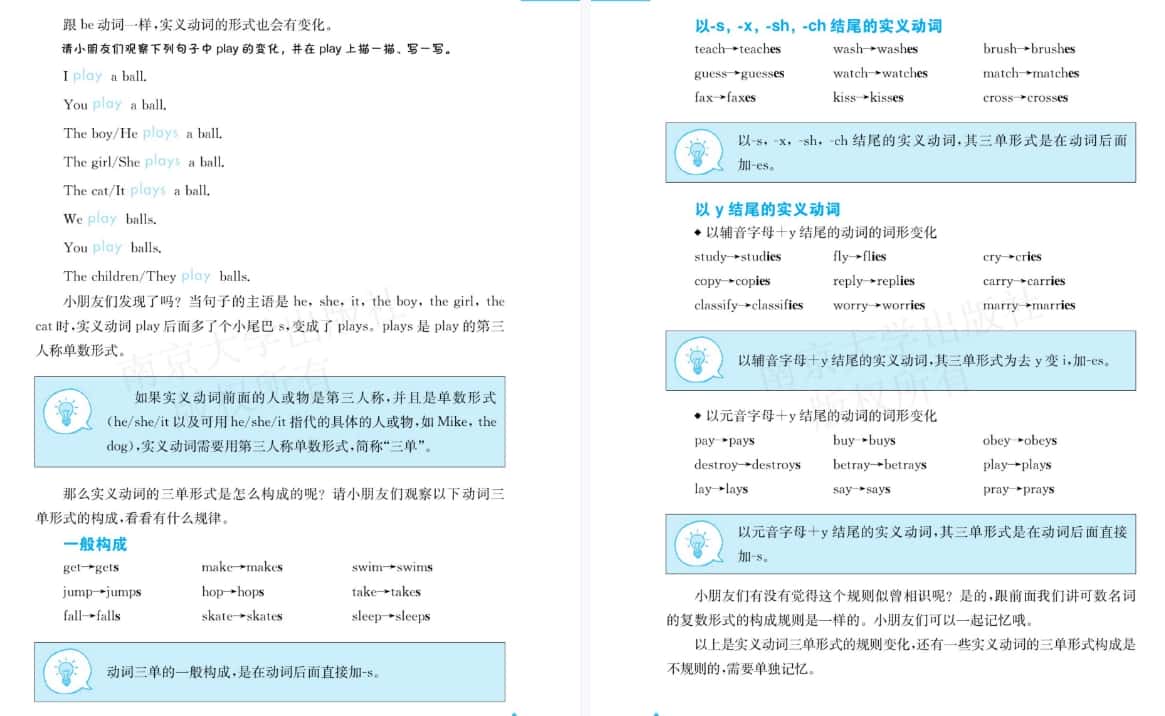Click the word pair reply→replies
Screen dimensions: 1165x716
pyautogui.click(x=874, y=281)
